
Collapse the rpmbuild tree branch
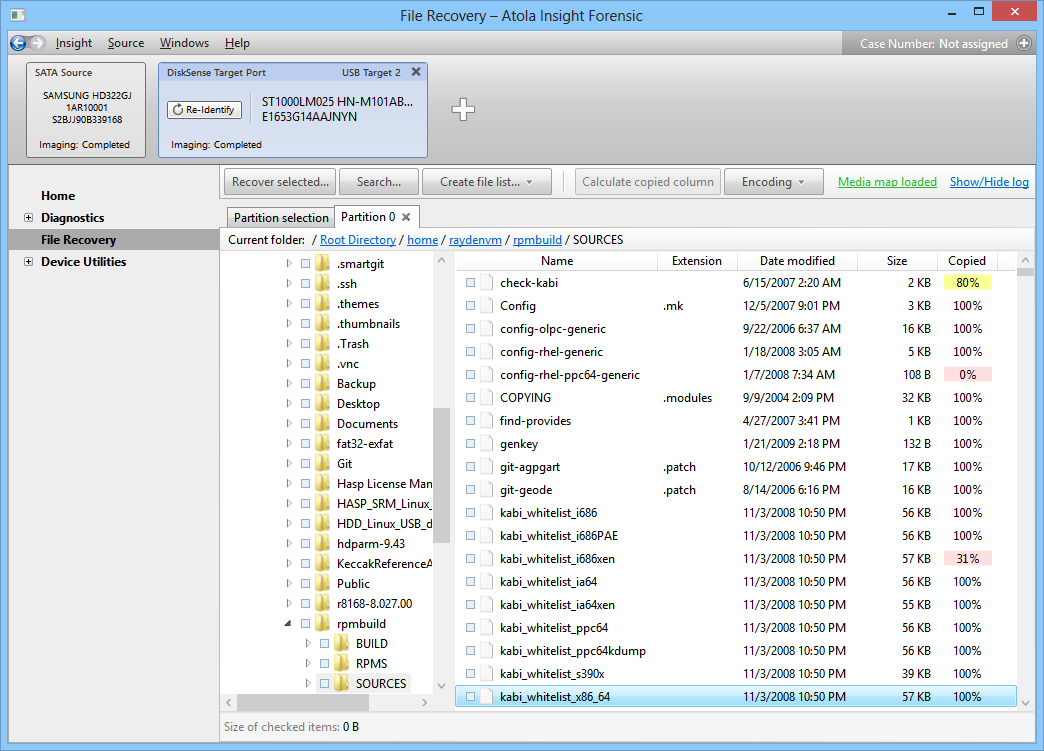pyautogui.click(x=289, y=623)
